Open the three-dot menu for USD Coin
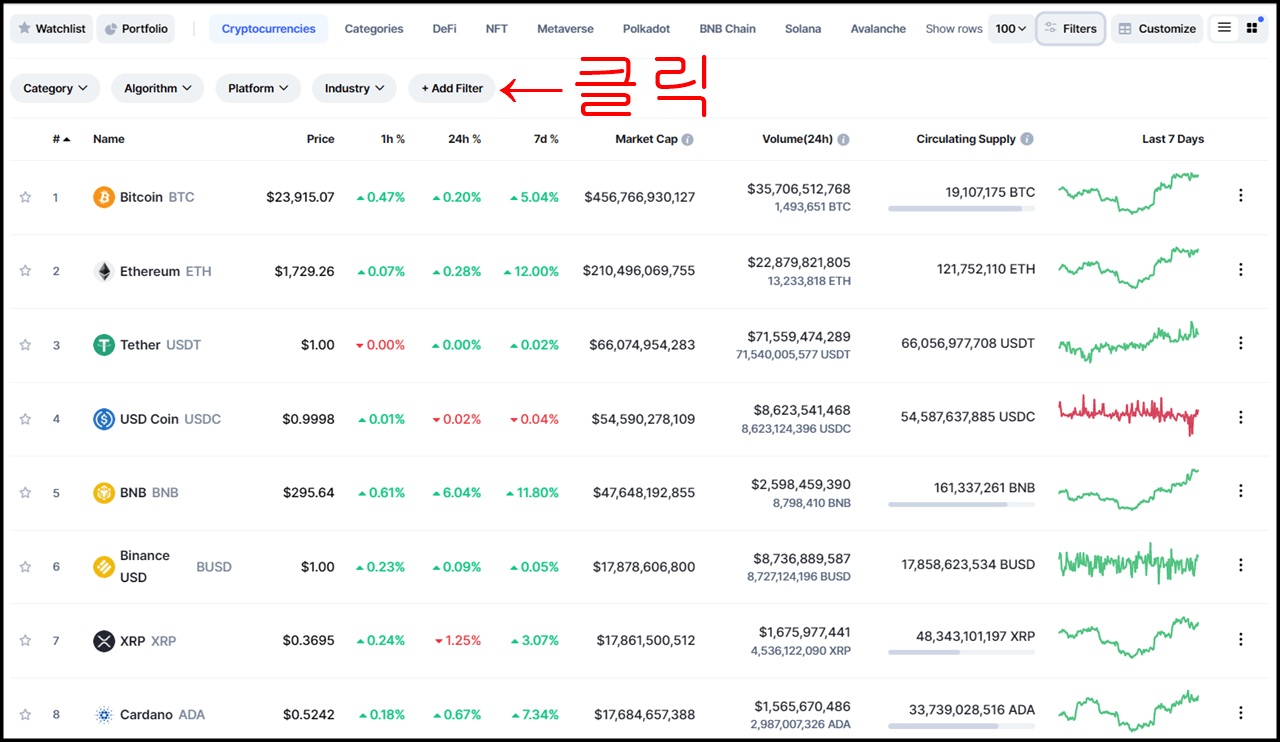 [x=1241, y=418]
